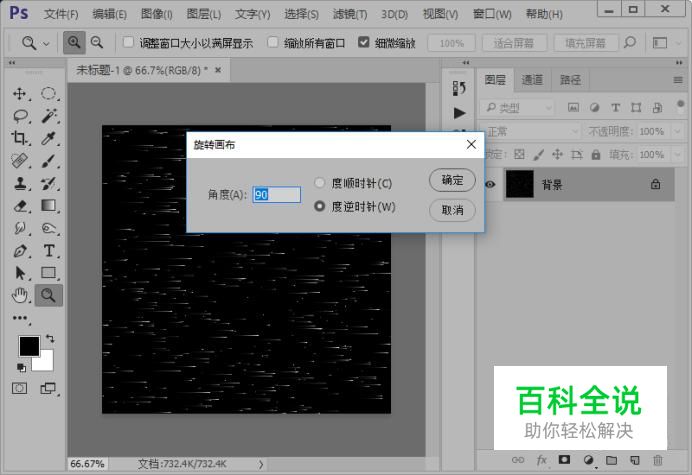Open the zoom tool preset dropdown
The width and height of the screenshot is (692, 475).
[46, 43]
